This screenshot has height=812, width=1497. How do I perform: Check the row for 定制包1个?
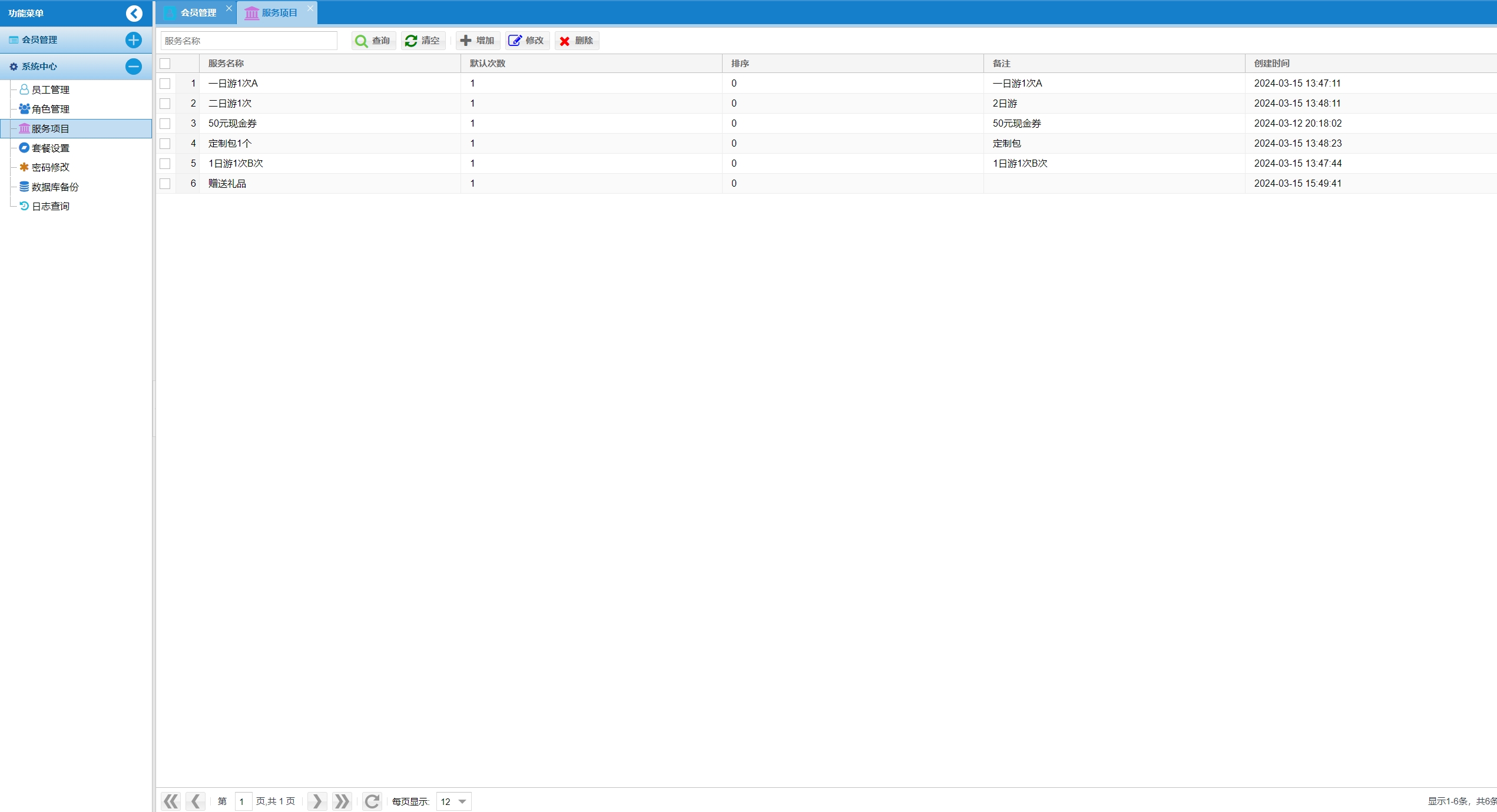point(165,144)
